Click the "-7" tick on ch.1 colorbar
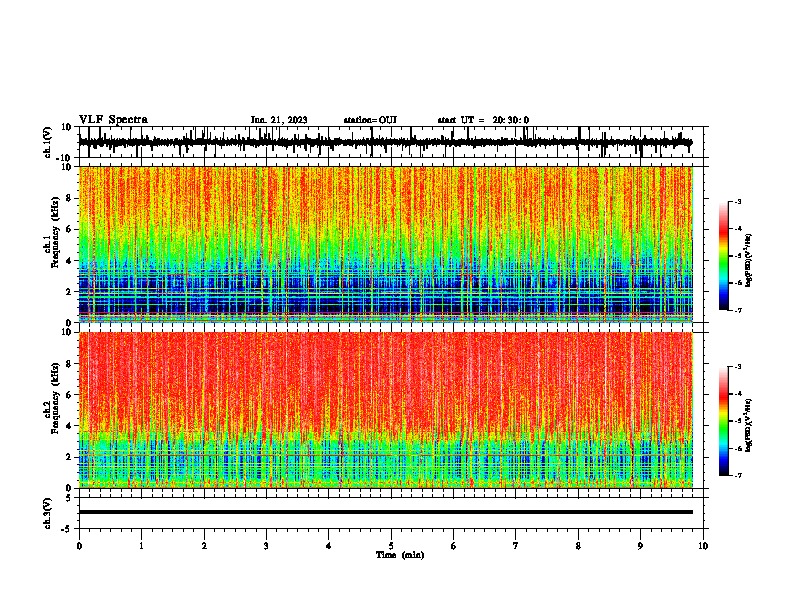The image size is (792, 612). (738, 310)
